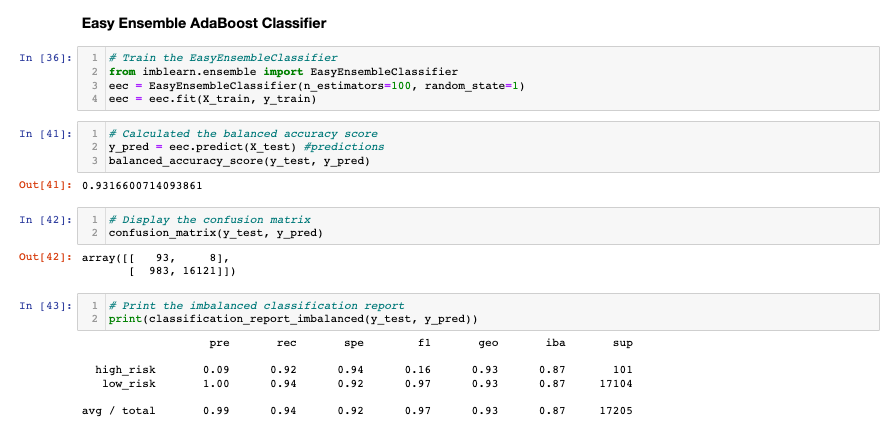The image size is (889, 437).
Task: Click the 'high_risk' row label
Action: (125, 370)
